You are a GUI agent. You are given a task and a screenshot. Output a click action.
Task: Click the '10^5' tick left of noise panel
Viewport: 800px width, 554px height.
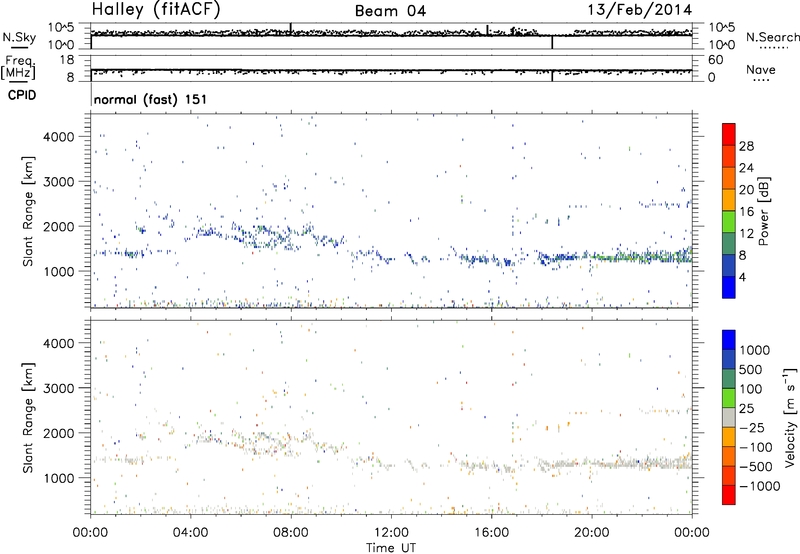(61, 28)
